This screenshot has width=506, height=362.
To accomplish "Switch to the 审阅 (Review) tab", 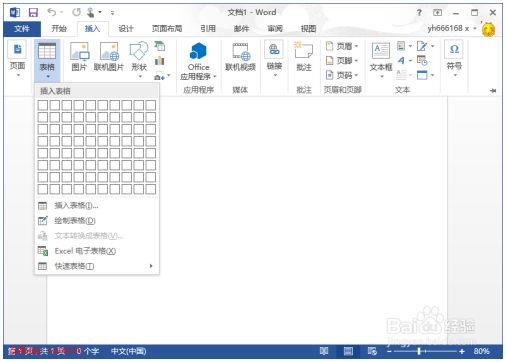I will point(275,29).
